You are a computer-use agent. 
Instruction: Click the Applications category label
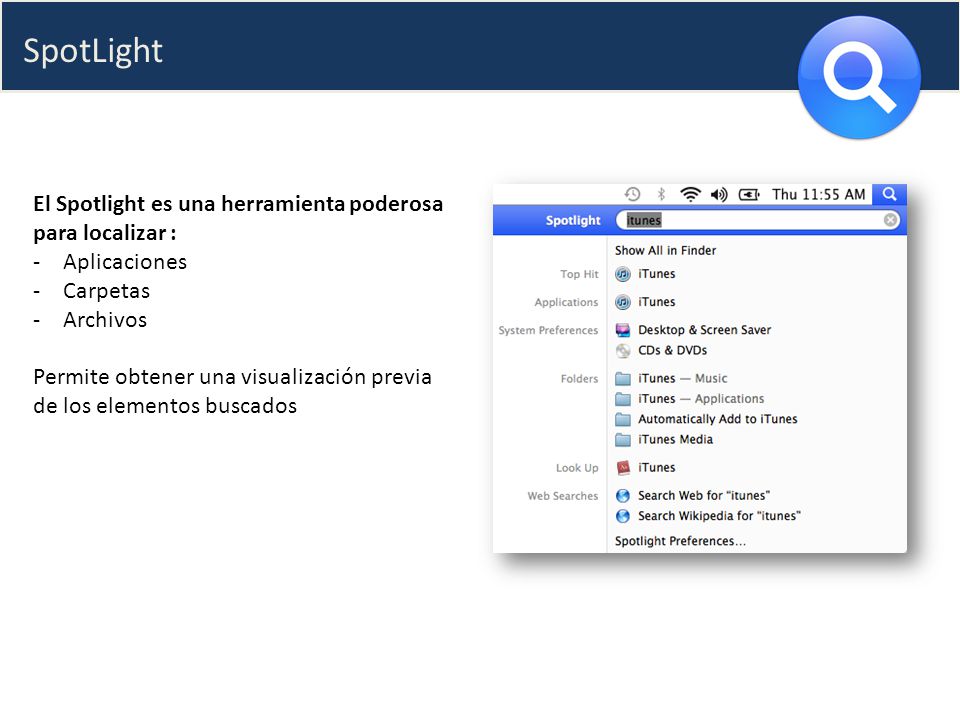566,302
